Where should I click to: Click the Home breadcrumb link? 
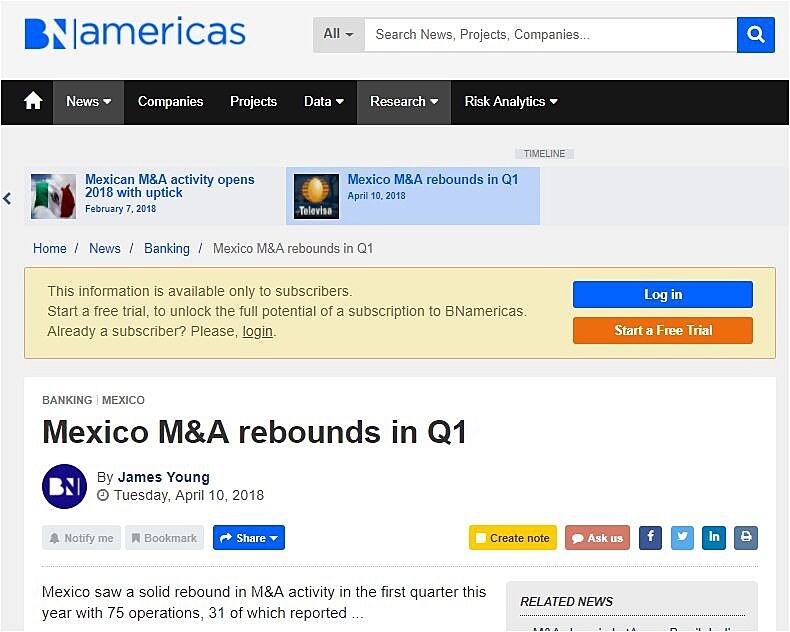(49, 248)
